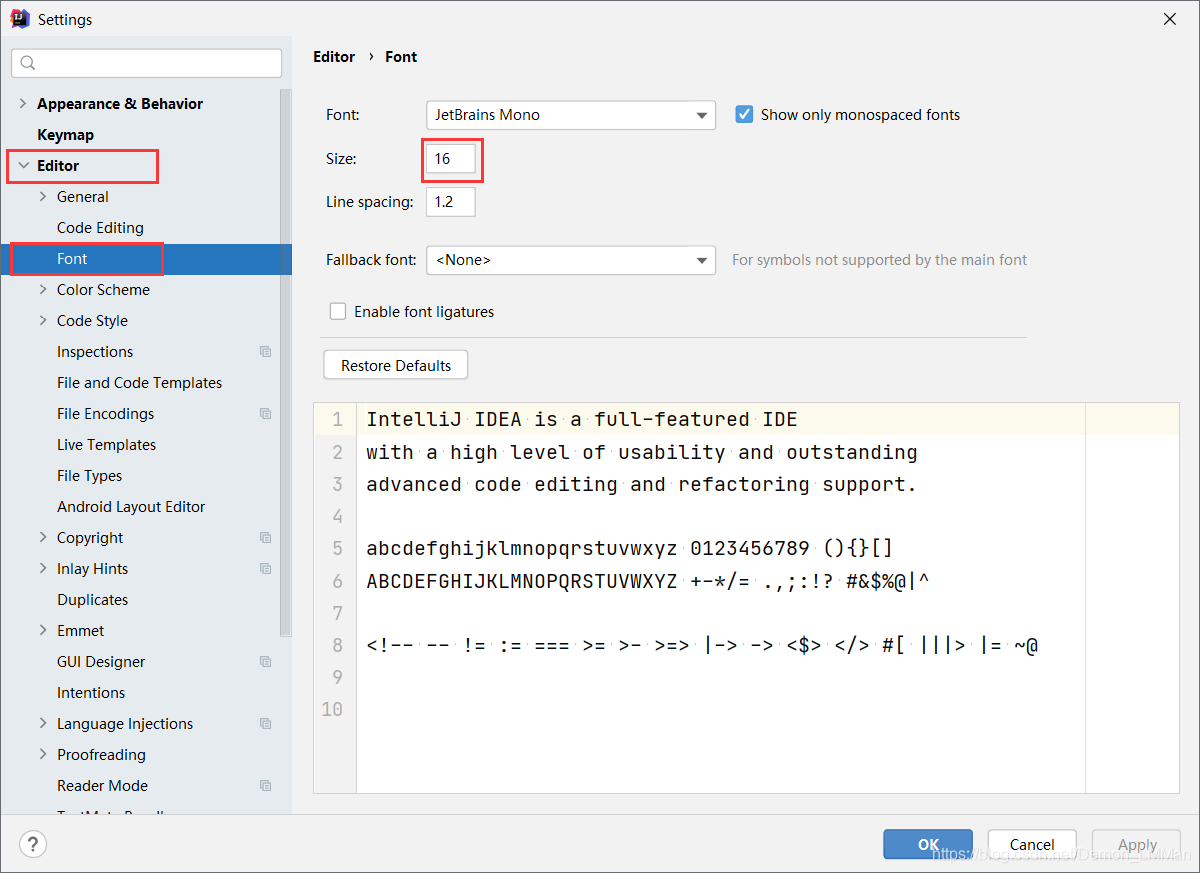
Task: Click the Editor breadcrumb link
Action: (334, 57)
